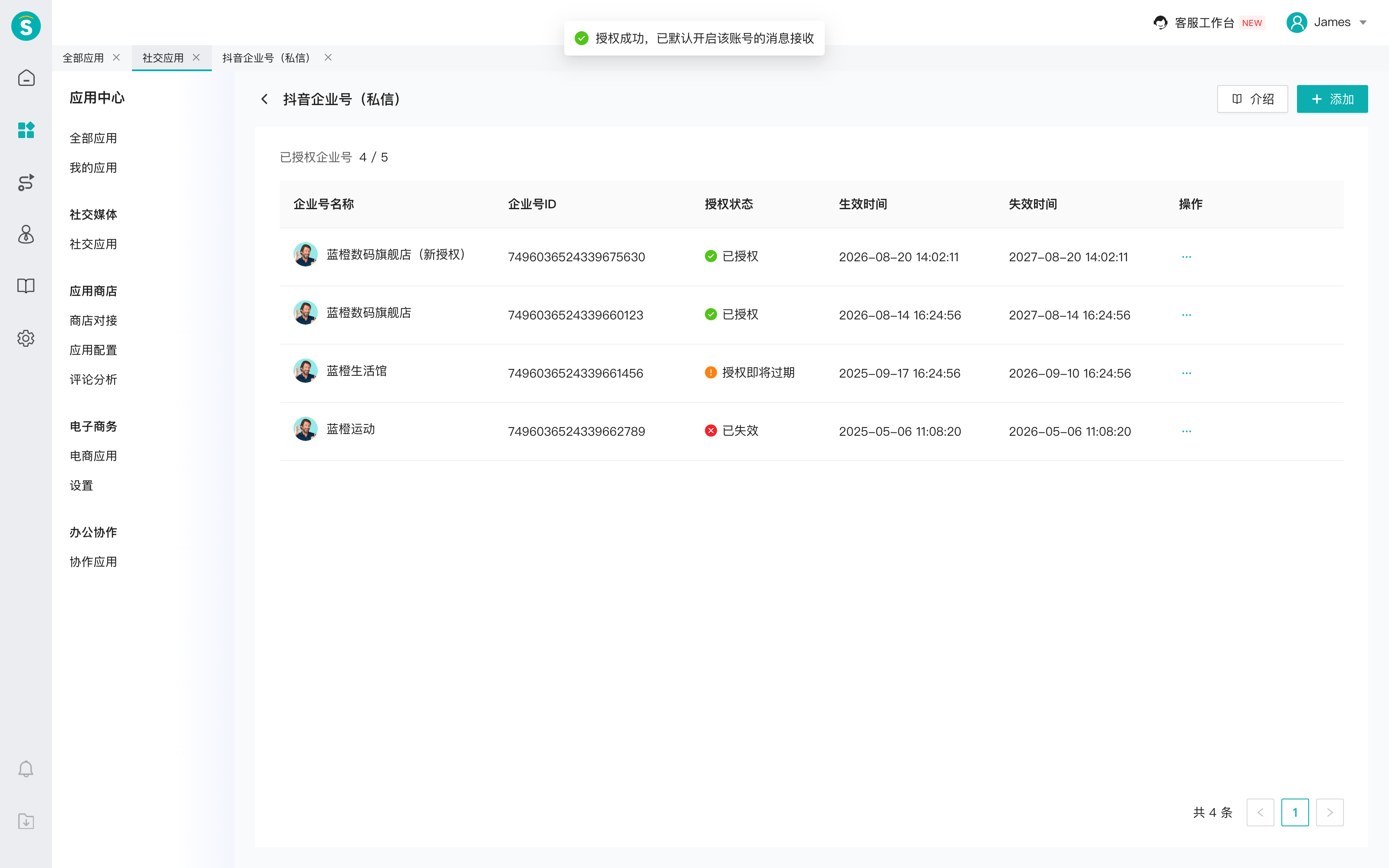Open the contacts person sidebar icon
This screenshot has height=868, width=1389.
point(26,233)
